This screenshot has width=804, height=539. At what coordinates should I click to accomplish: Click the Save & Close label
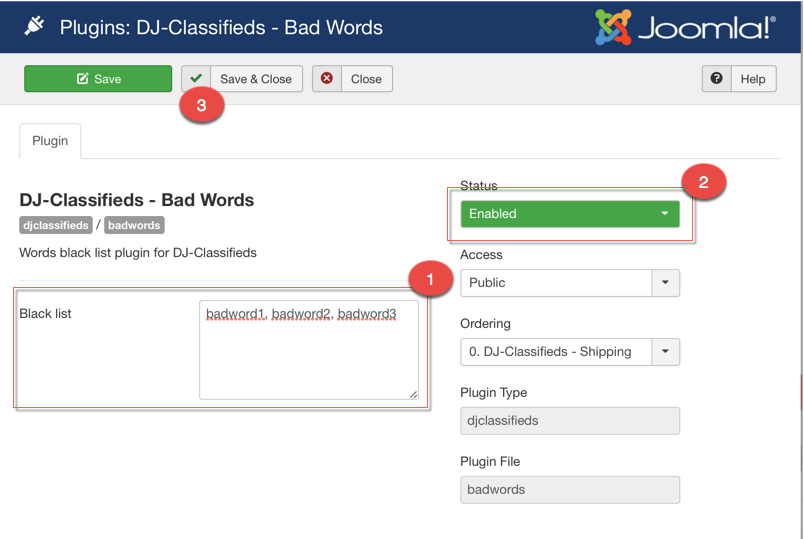point(256,79)
